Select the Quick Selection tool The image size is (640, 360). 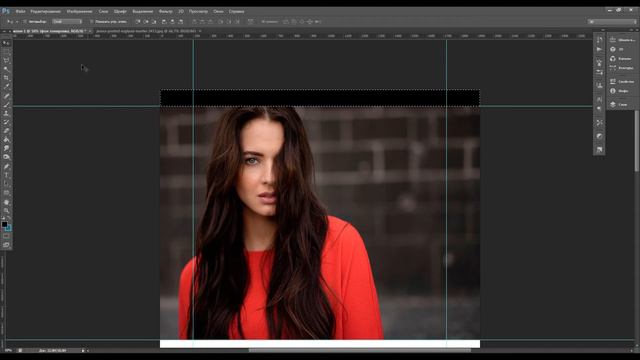[x=6, y=69]
